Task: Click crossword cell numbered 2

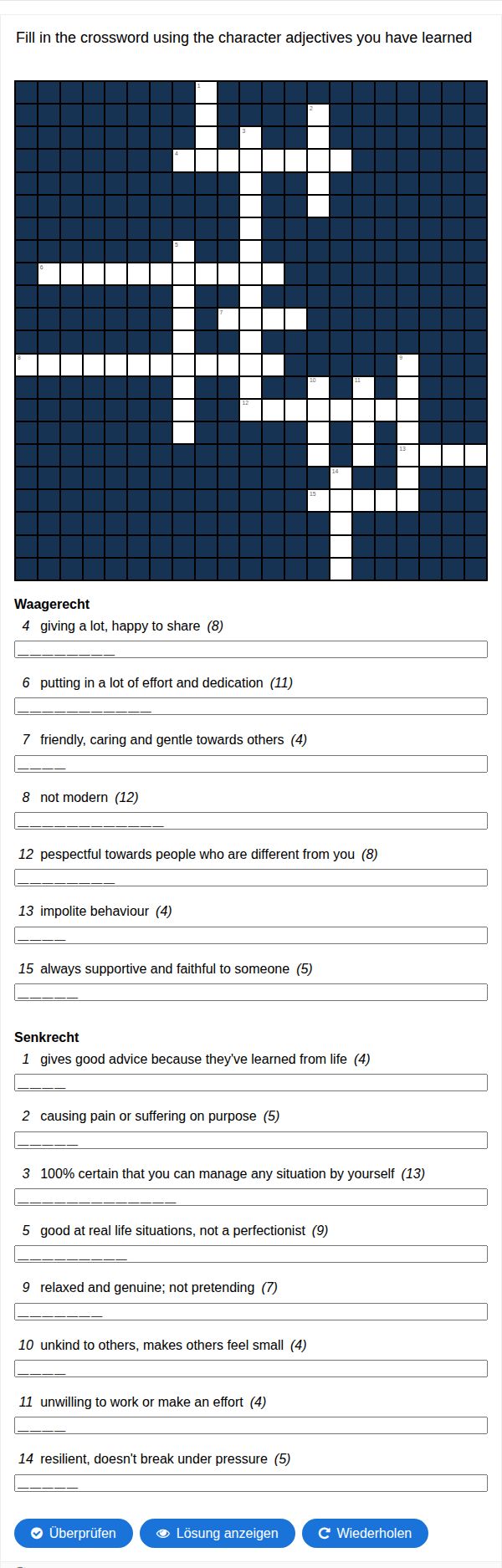Action: point(318,115)
